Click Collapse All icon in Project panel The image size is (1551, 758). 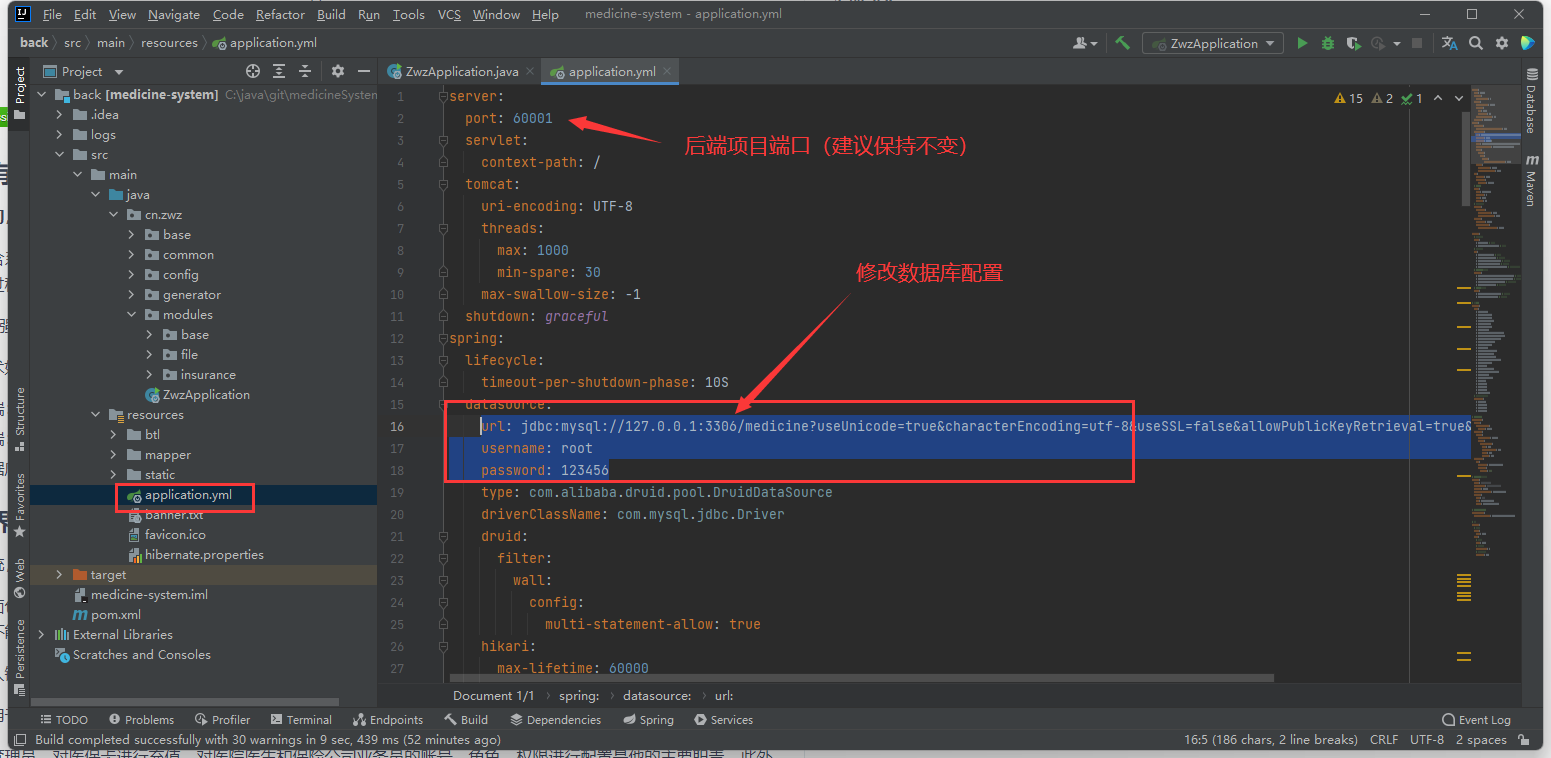[305, 71]
